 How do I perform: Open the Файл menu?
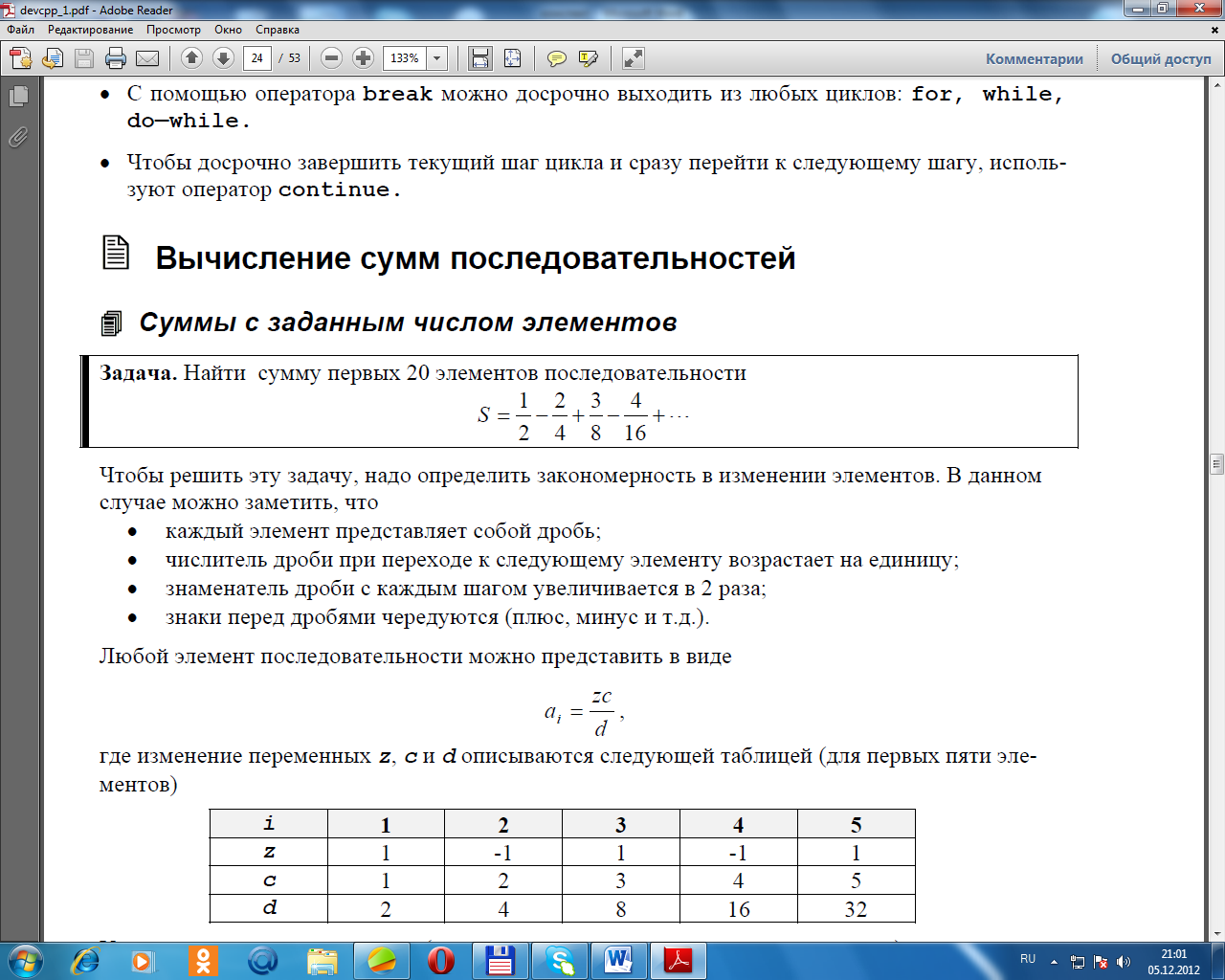21,30
